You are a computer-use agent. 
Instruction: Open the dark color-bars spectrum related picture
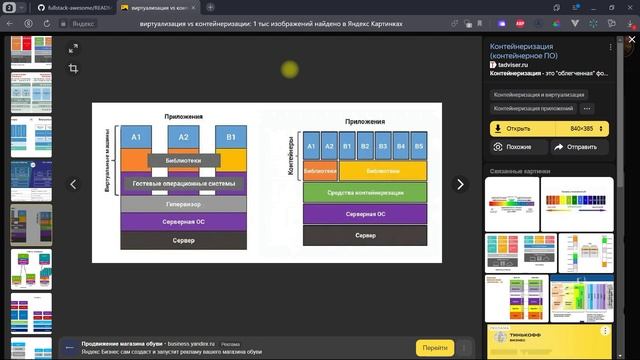pyautogui.click(x=577, y=204)
